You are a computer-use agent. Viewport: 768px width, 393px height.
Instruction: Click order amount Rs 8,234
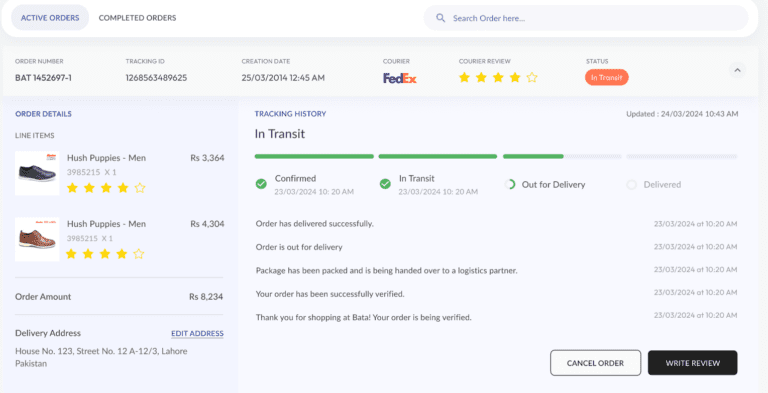[x=206, y=296]
